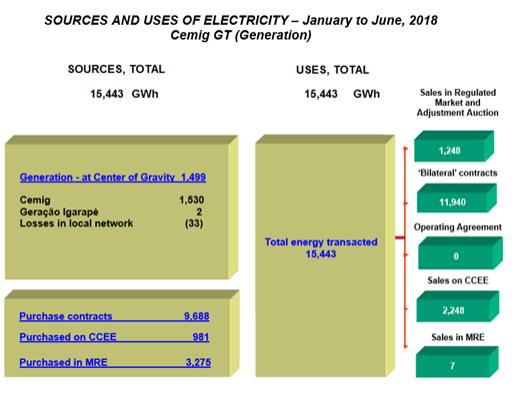Open the Generation - at Center of Gravity link
This screenshot has width=515, height=408.
tap(113, 177)
